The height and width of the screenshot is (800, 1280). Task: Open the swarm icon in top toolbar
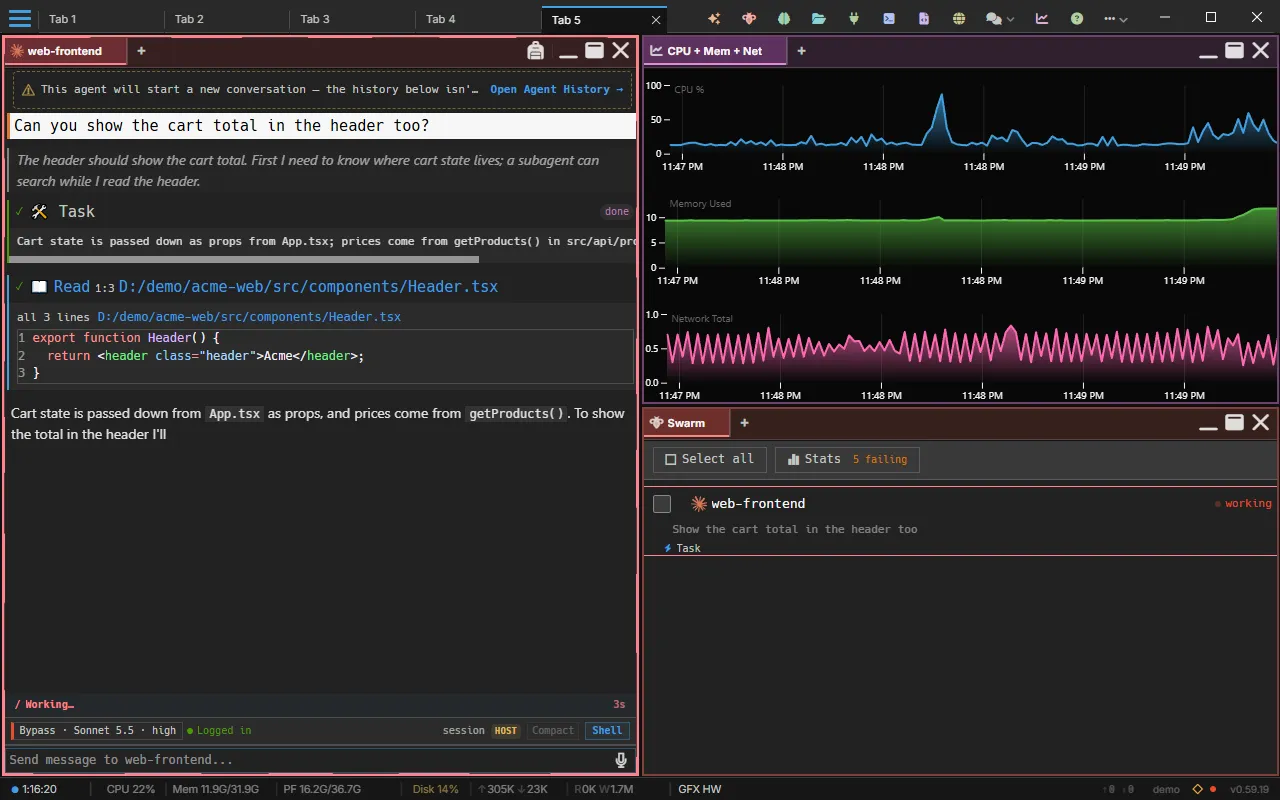[x=749, y=18]
